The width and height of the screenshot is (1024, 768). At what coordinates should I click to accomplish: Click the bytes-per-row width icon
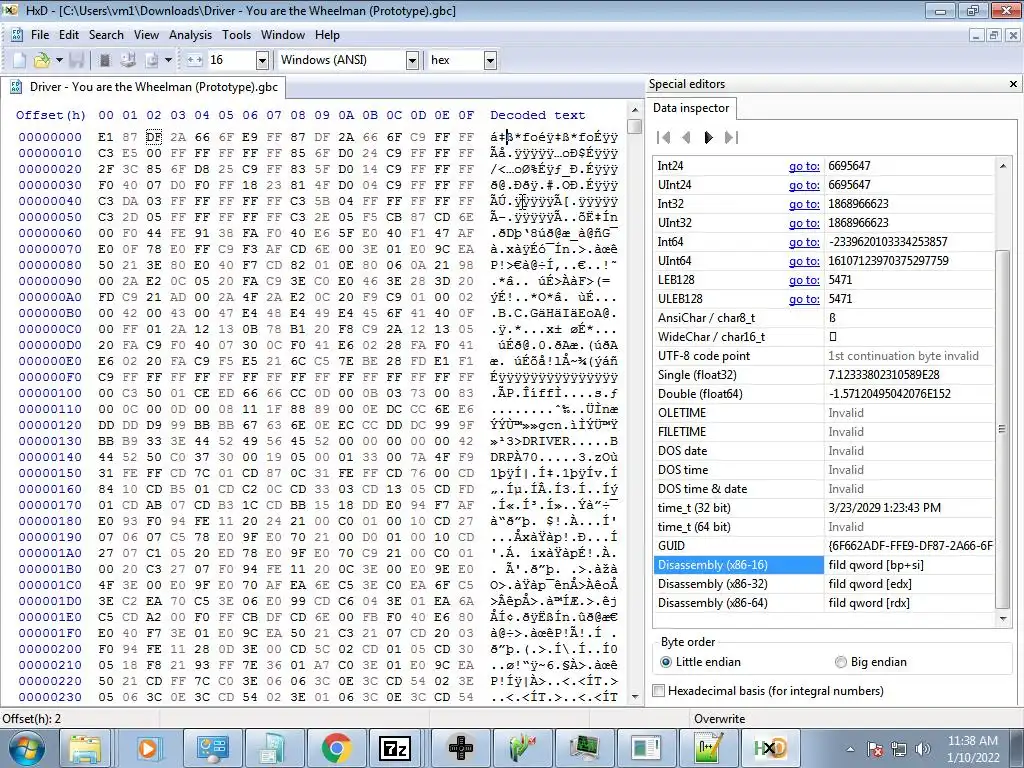195,60
